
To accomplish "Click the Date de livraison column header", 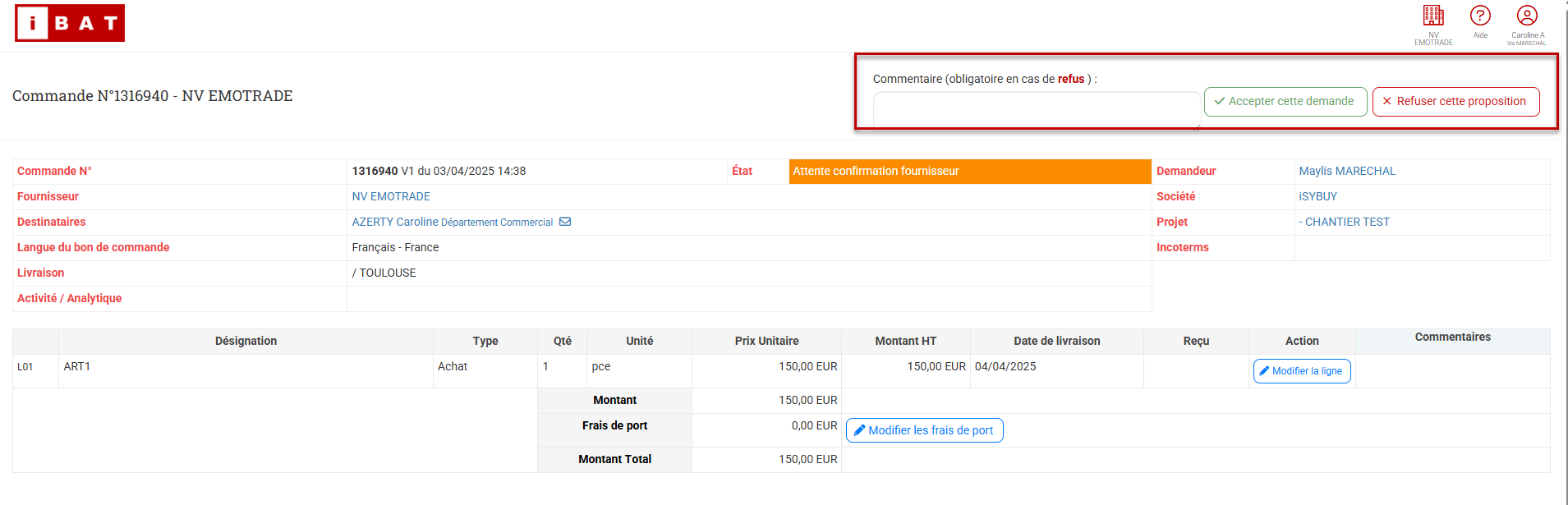I will (1057, 341).
